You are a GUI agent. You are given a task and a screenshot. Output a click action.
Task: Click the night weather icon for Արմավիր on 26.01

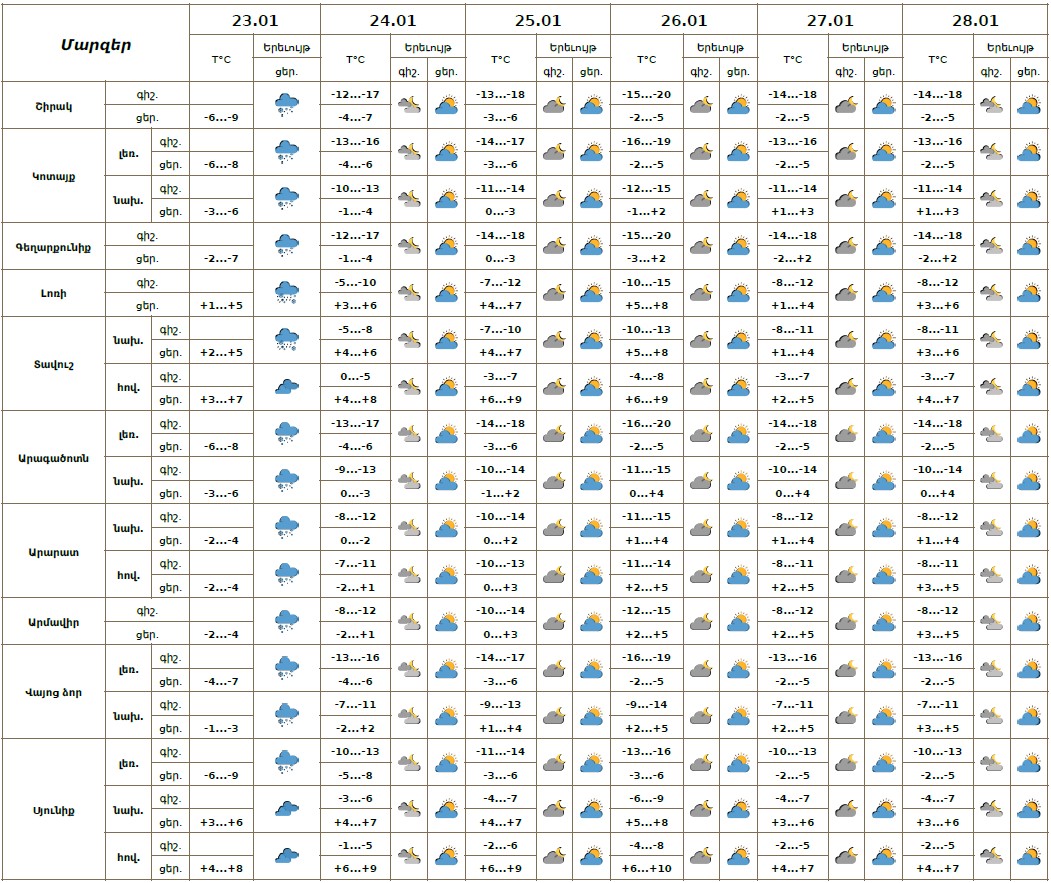[x=701, y=621]
